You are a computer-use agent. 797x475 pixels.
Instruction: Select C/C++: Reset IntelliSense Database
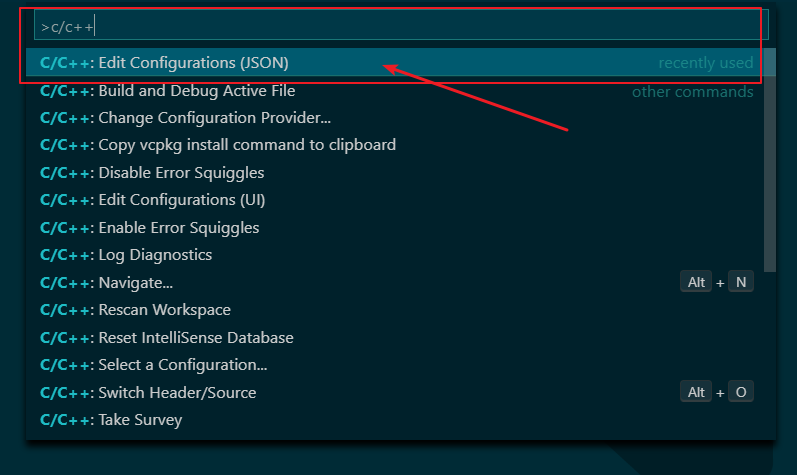click(x=167, y=338)
